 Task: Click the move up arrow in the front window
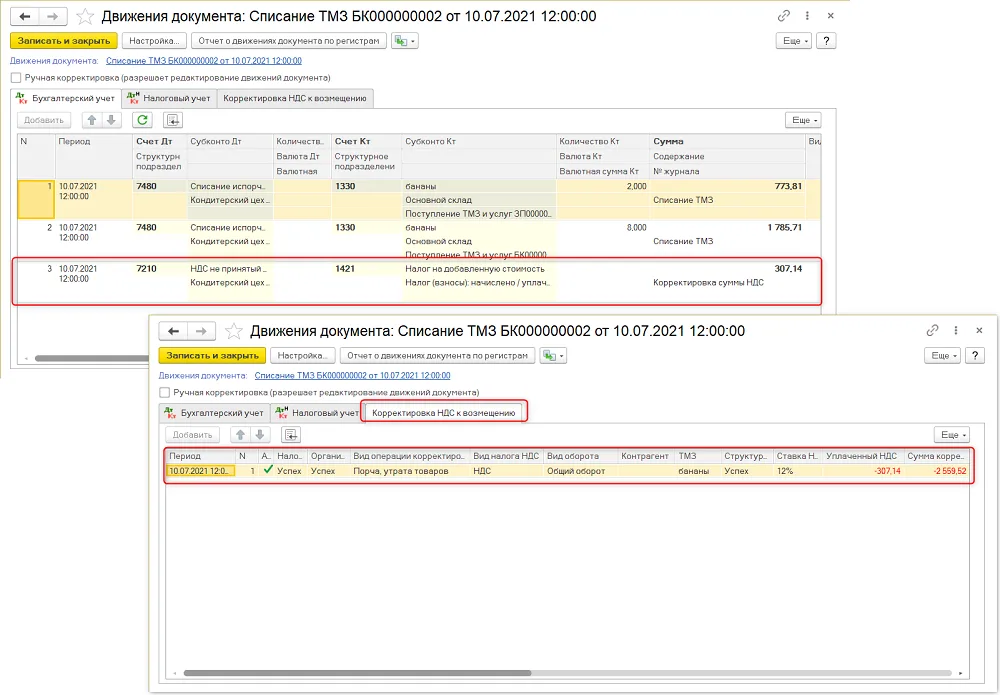(x=240, y=435)
